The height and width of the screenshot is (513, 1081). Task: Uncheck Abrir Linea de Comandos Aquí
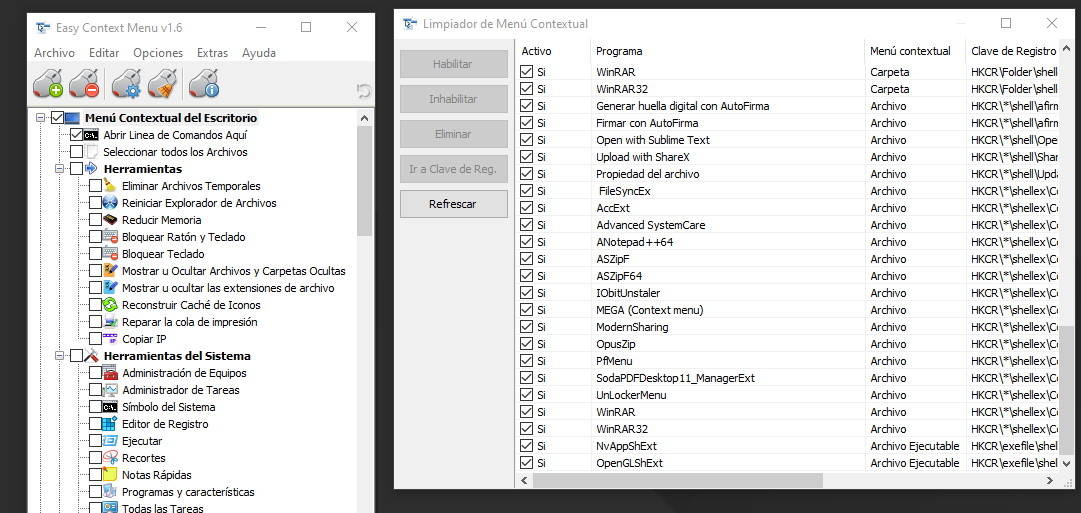point(77,135)
